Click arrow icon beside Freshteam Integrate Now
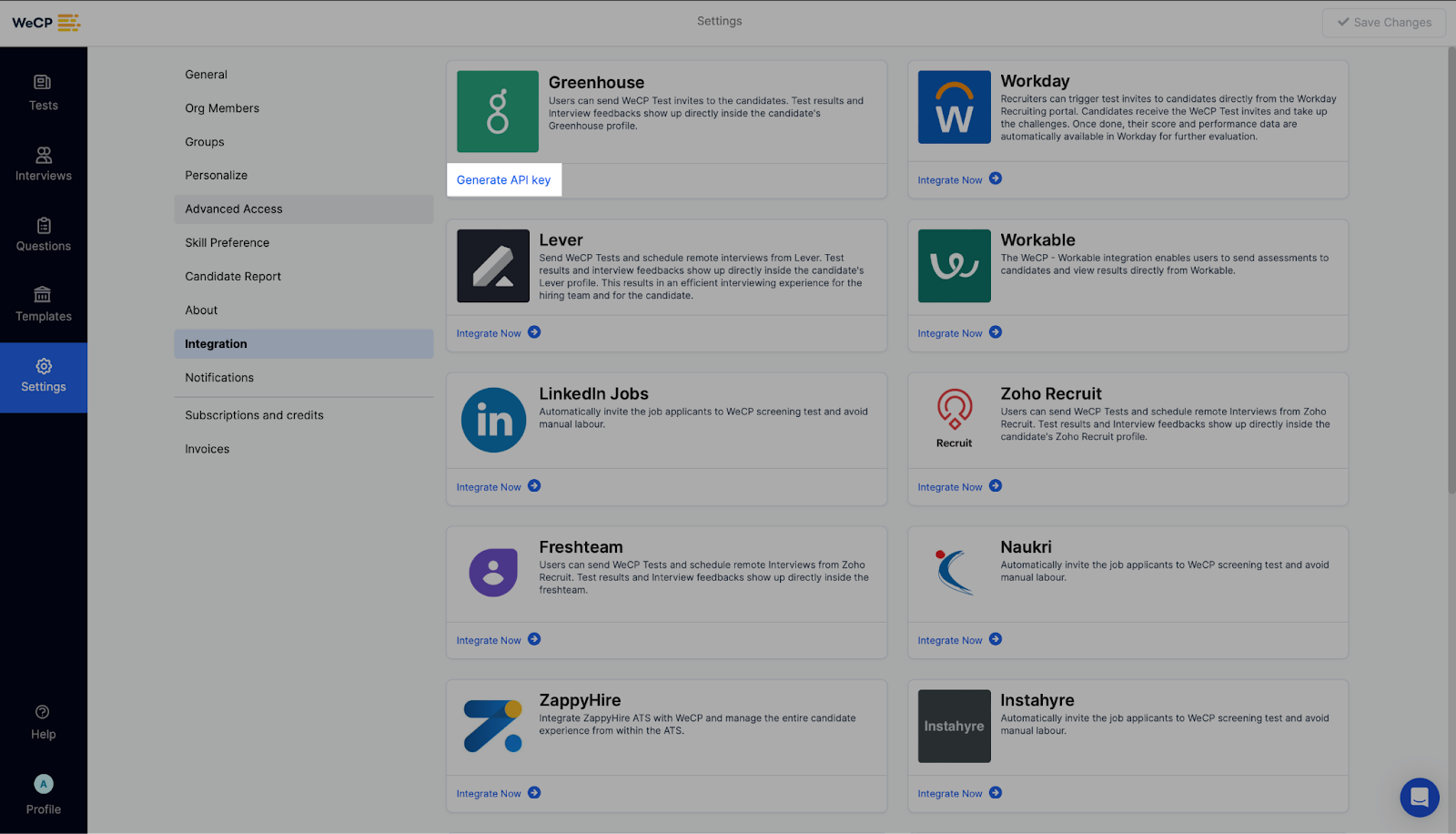The image size is (1456, 834). [534, 639]
